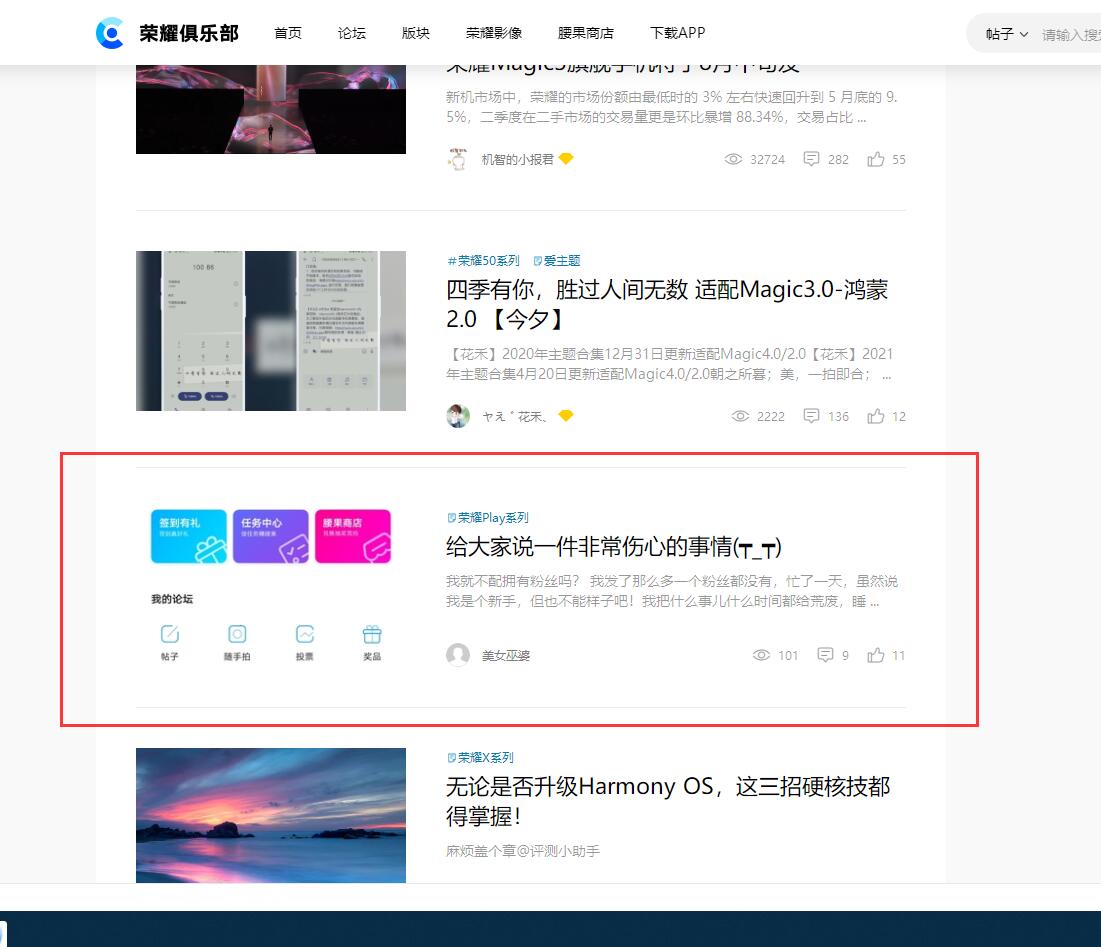The width and height of the screenshot is (1101, 947).
Task: Open the 签到有礼 forum screenshot thumbnail
Action: coord(271,587)
